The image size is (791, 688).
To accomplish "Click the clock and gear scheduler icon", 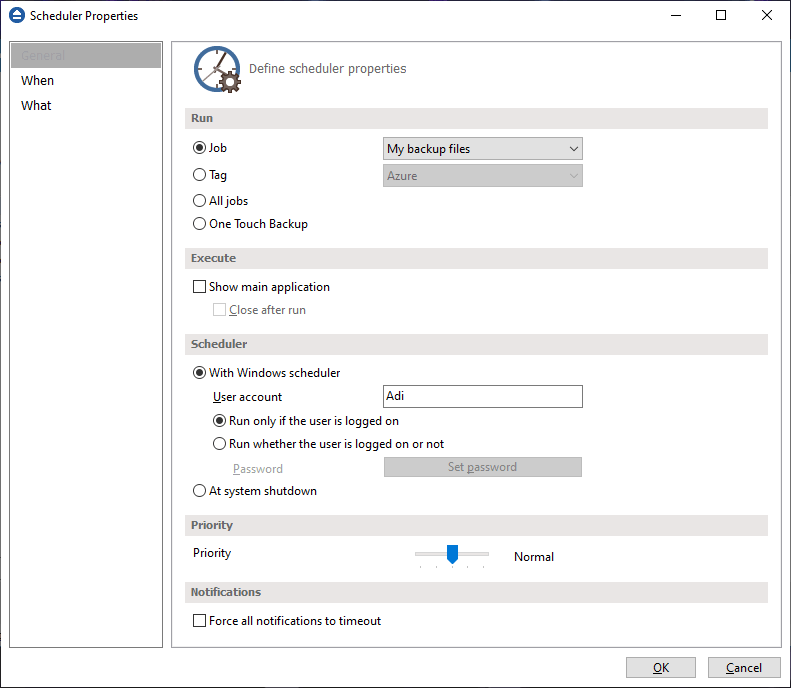I will (x=217, y=70).
